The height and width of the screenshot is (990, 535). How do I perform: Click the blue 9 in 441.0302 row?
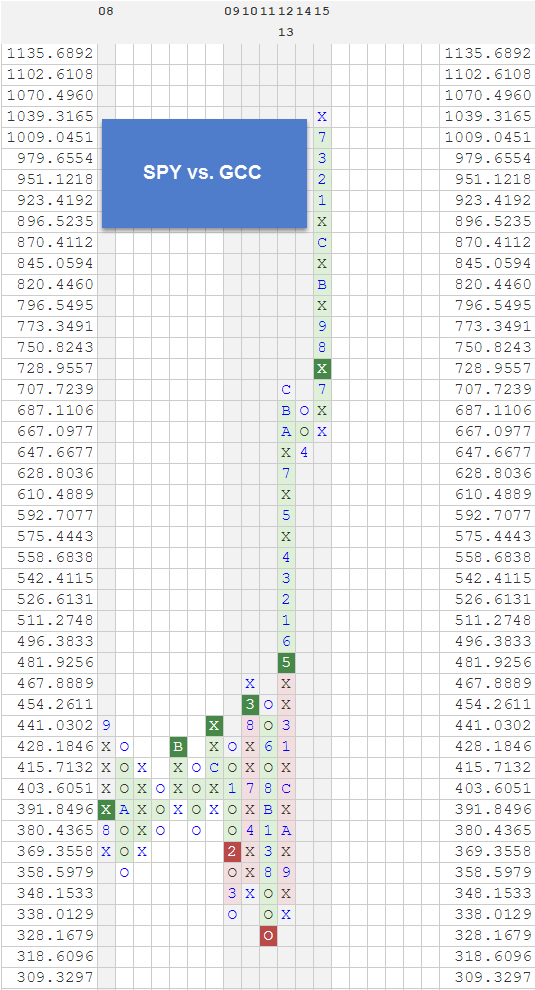(106, 725)
